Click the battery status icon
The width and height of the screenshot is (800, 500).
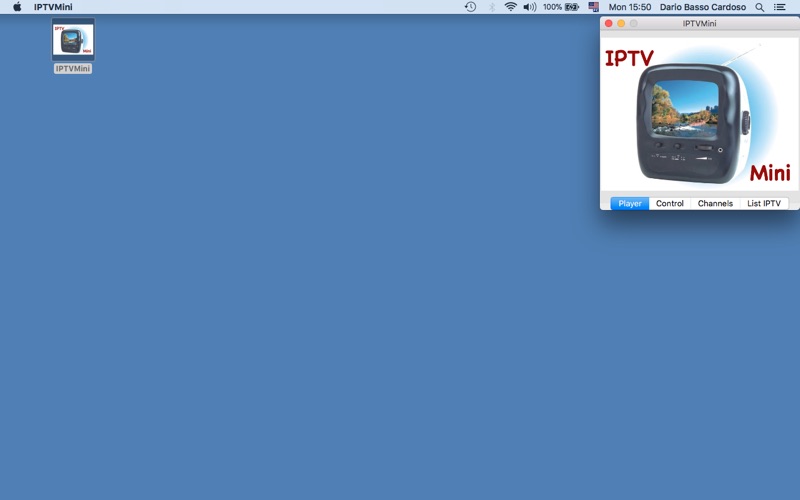pyautogui.click(x=572, y=7)
